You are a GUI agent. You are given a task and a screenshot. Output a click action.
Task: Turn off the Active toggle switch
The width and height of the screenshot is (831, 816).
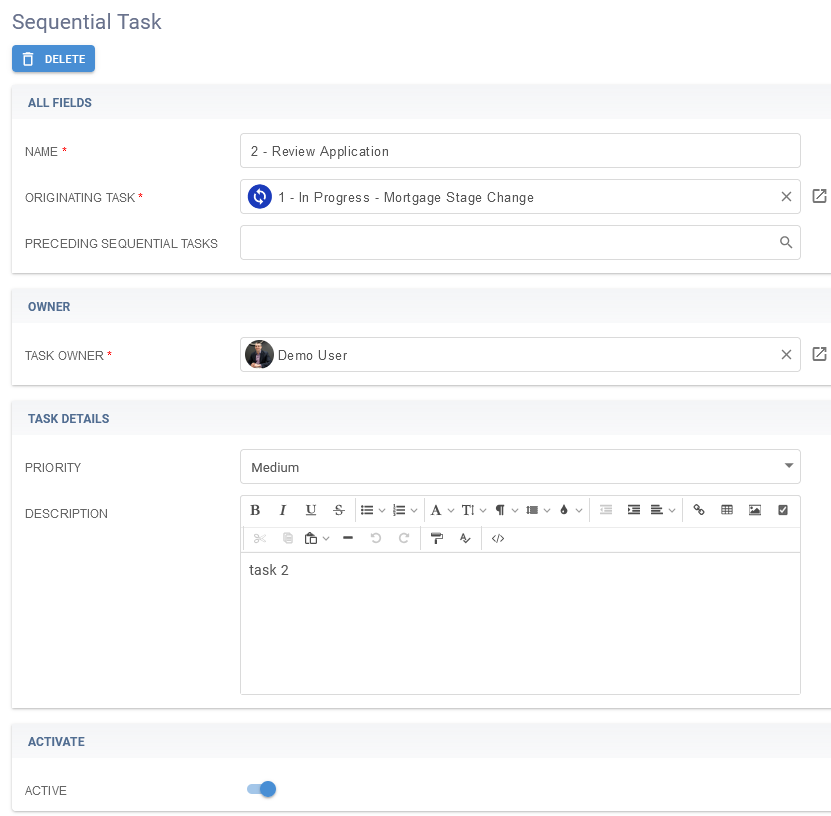[x=262, y=790]
